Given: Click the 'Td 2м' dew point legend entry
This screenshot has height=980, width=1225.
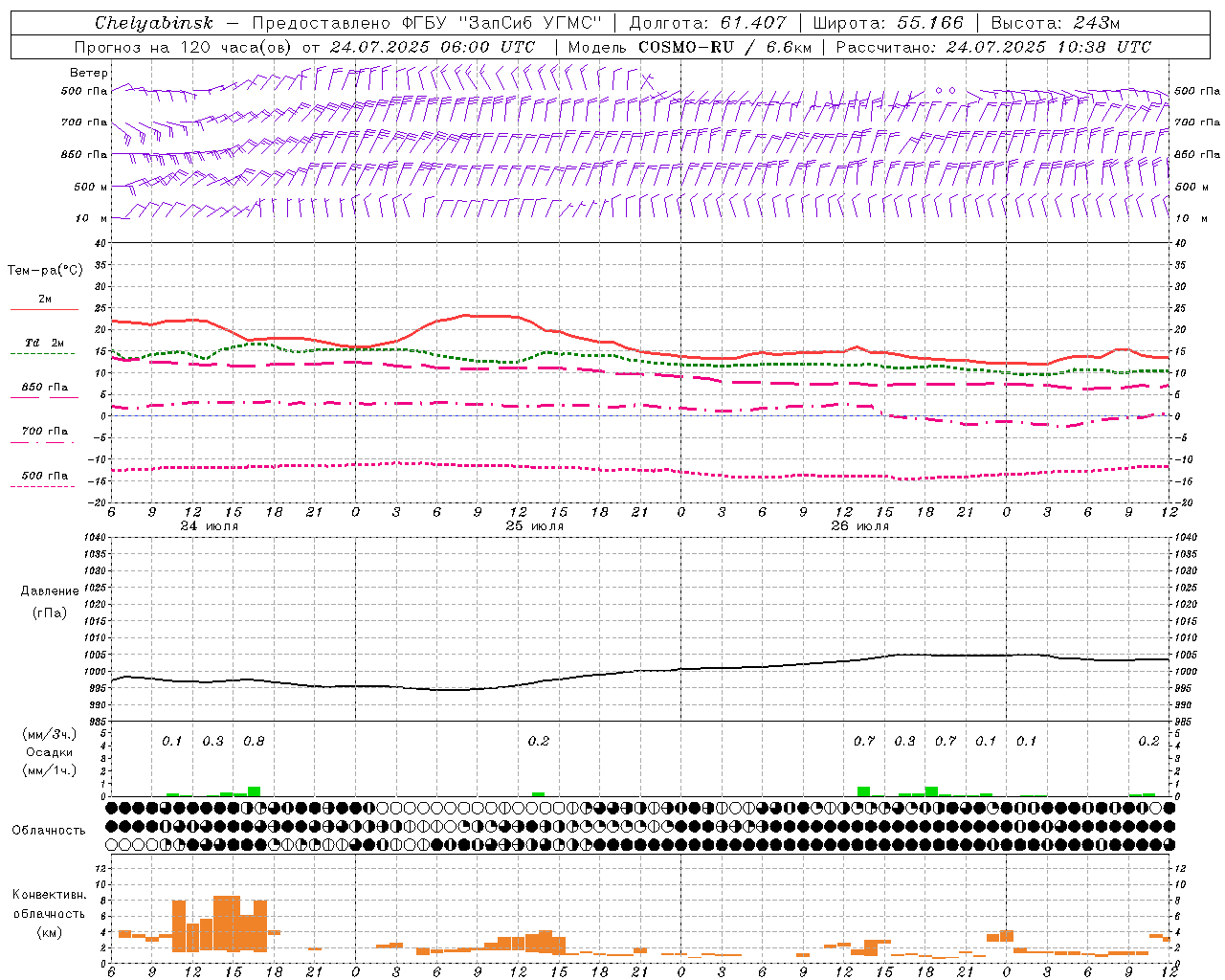Looking at the screenshot, I should pyautogui.click(x=45, y=343).
